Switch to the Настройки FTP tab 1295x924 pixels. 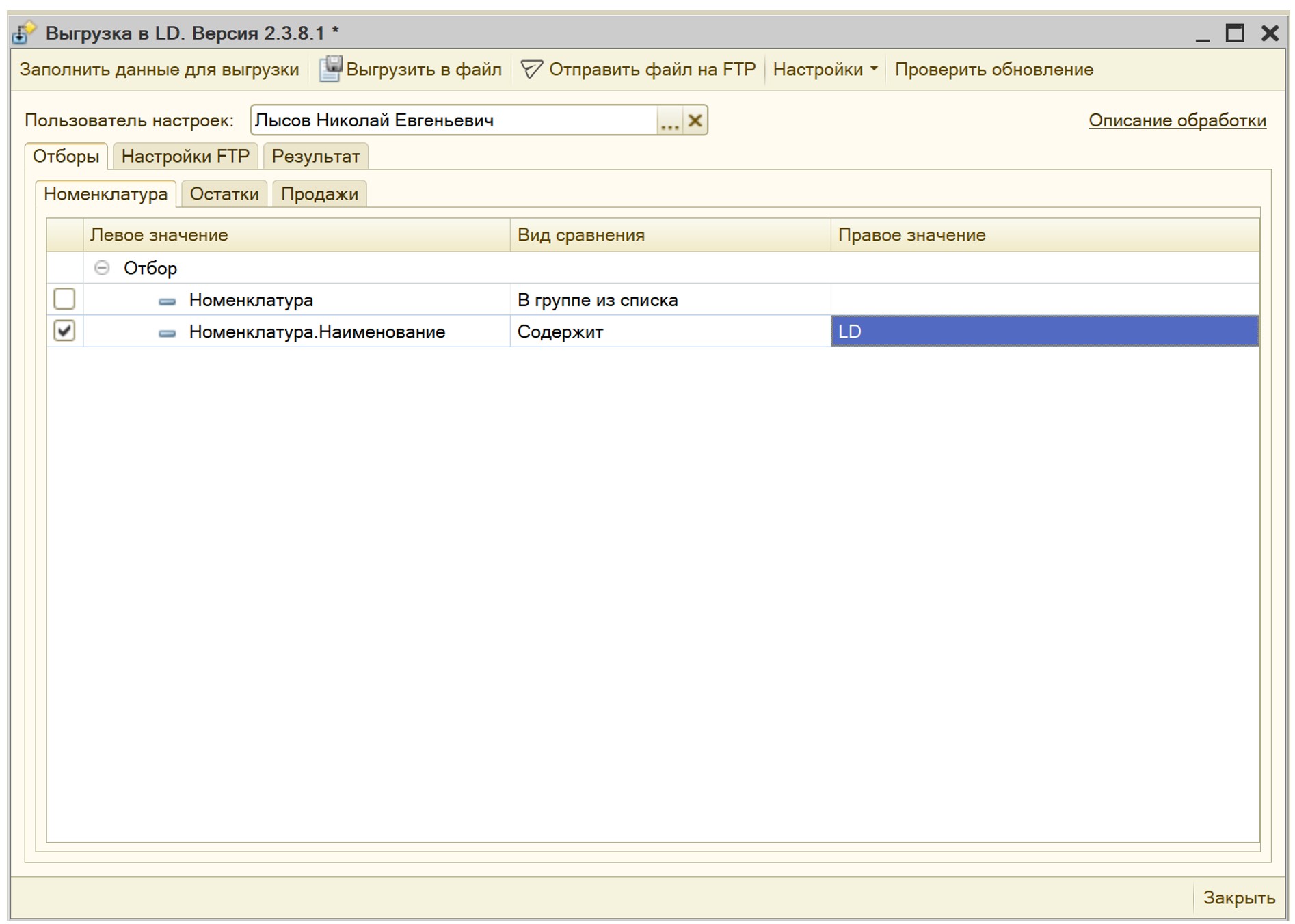coord(185,156)
